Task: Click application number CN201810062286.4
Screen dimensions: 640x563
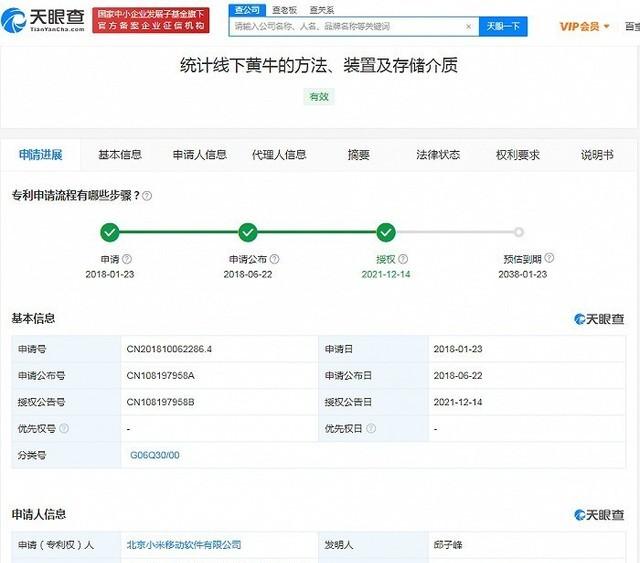Action: point(169,349)
